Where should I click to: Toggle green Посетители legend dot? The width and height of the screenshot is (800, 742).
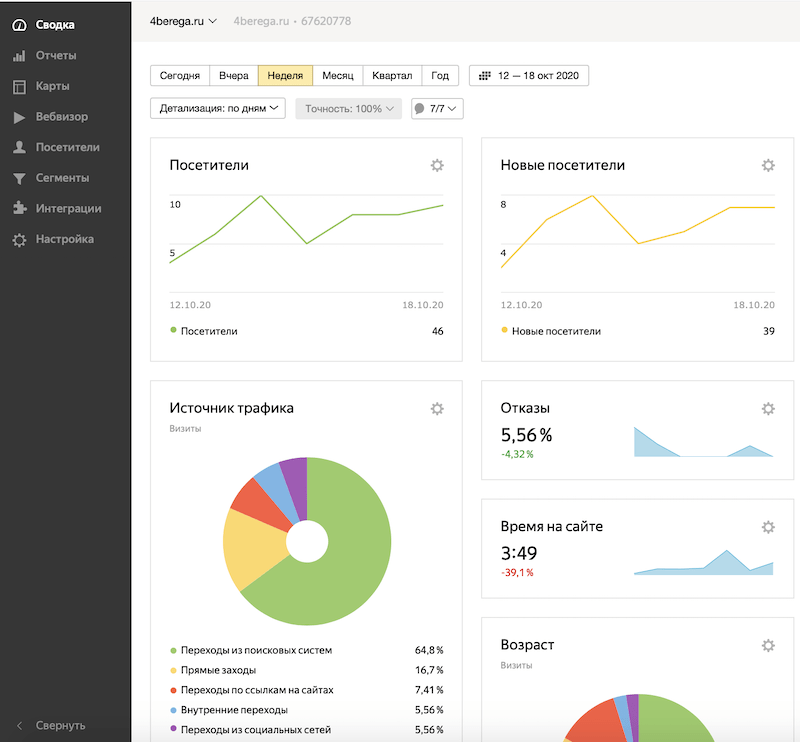tap(173, 330)
